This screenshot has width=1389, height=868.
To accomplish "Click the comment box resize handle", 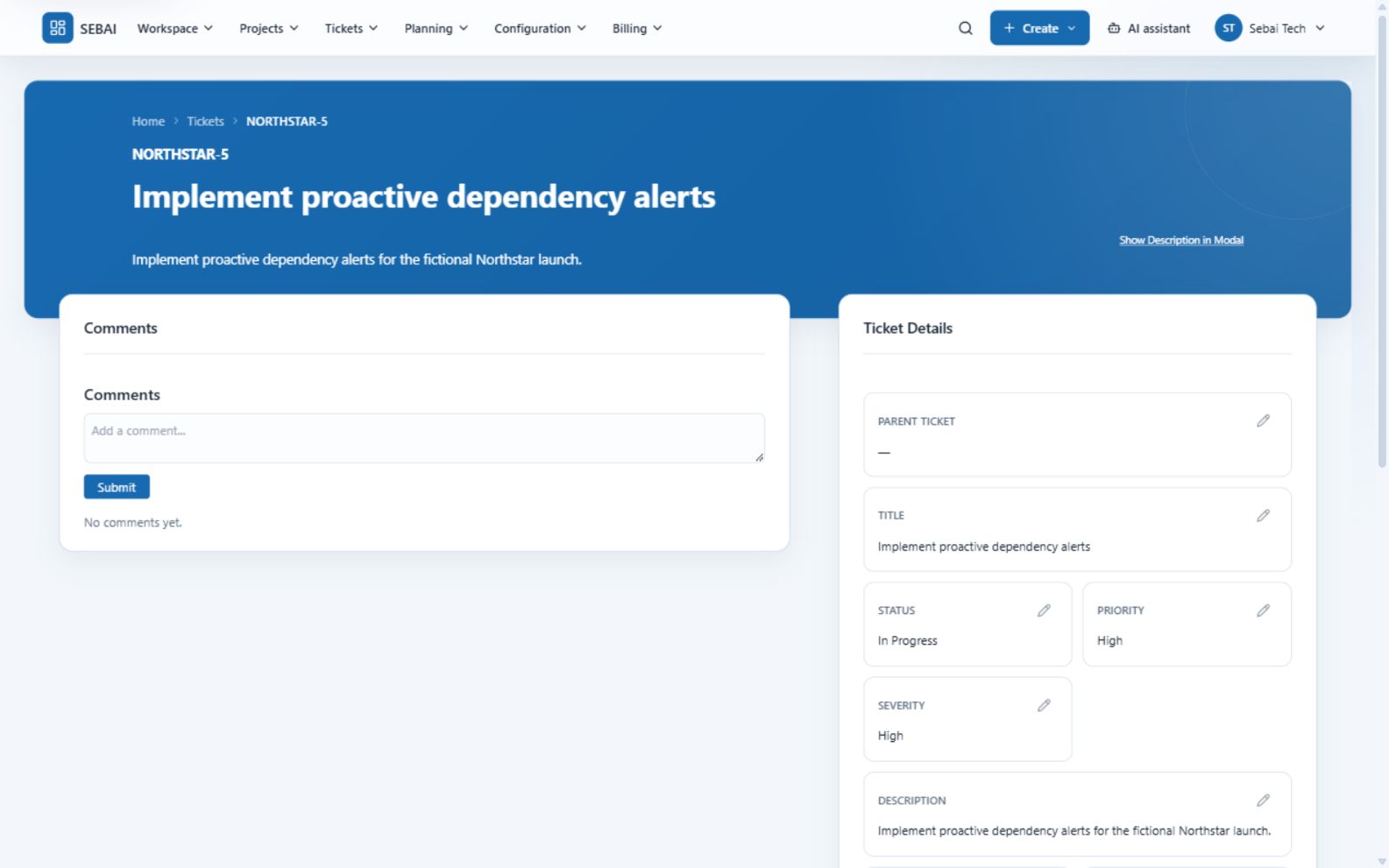I will pyautogui.click(x=759, y=457).
